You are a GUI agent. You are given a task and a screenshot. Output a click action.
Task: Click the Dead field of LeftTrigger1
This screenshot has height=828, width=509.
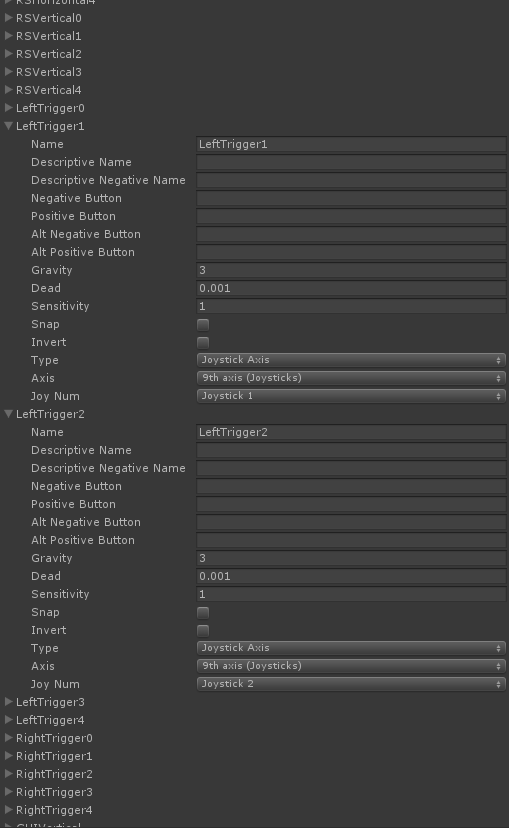point(351,288)
